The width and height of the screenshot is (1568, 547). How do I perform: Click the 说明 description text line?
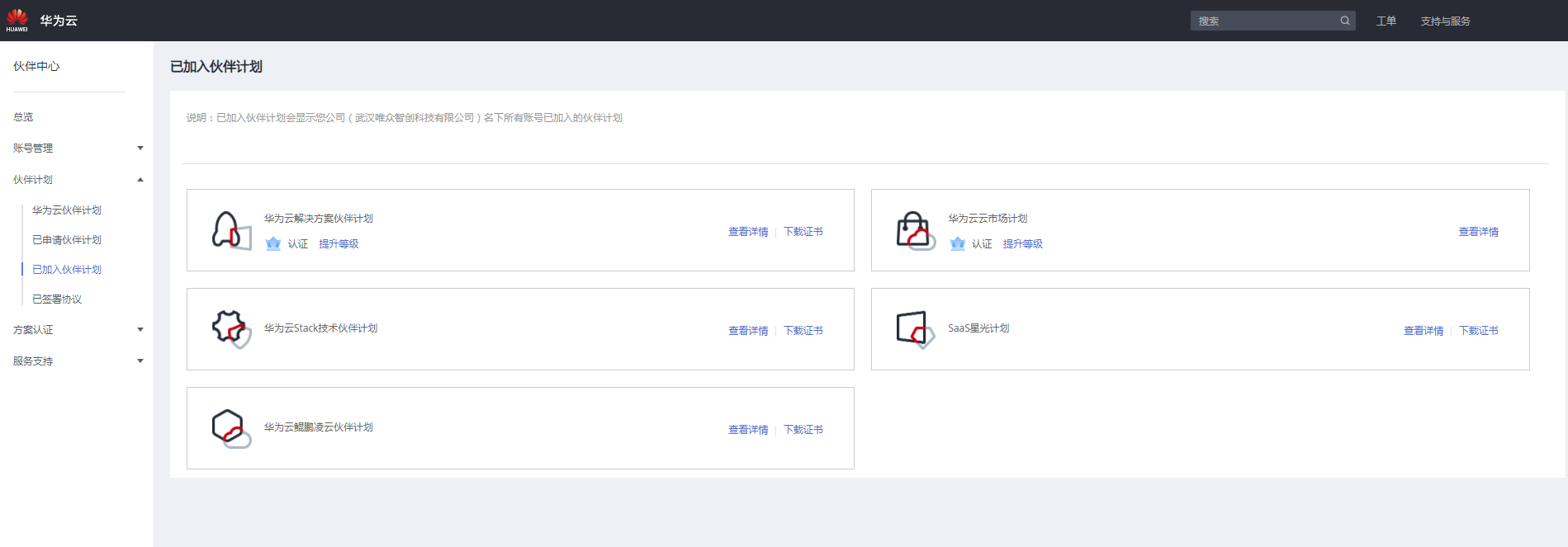click(x=405, y=118)
